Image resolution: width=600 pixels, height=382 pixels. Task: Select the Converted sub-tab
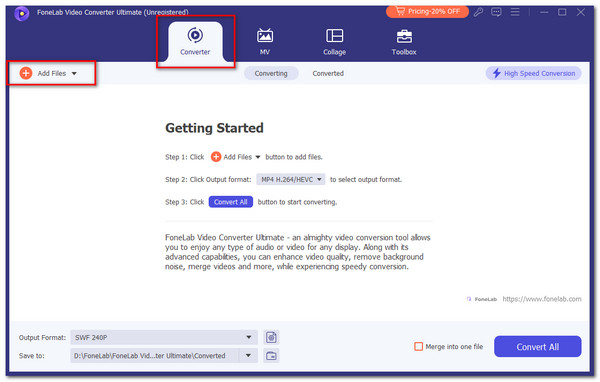click(x=328, y=73)
